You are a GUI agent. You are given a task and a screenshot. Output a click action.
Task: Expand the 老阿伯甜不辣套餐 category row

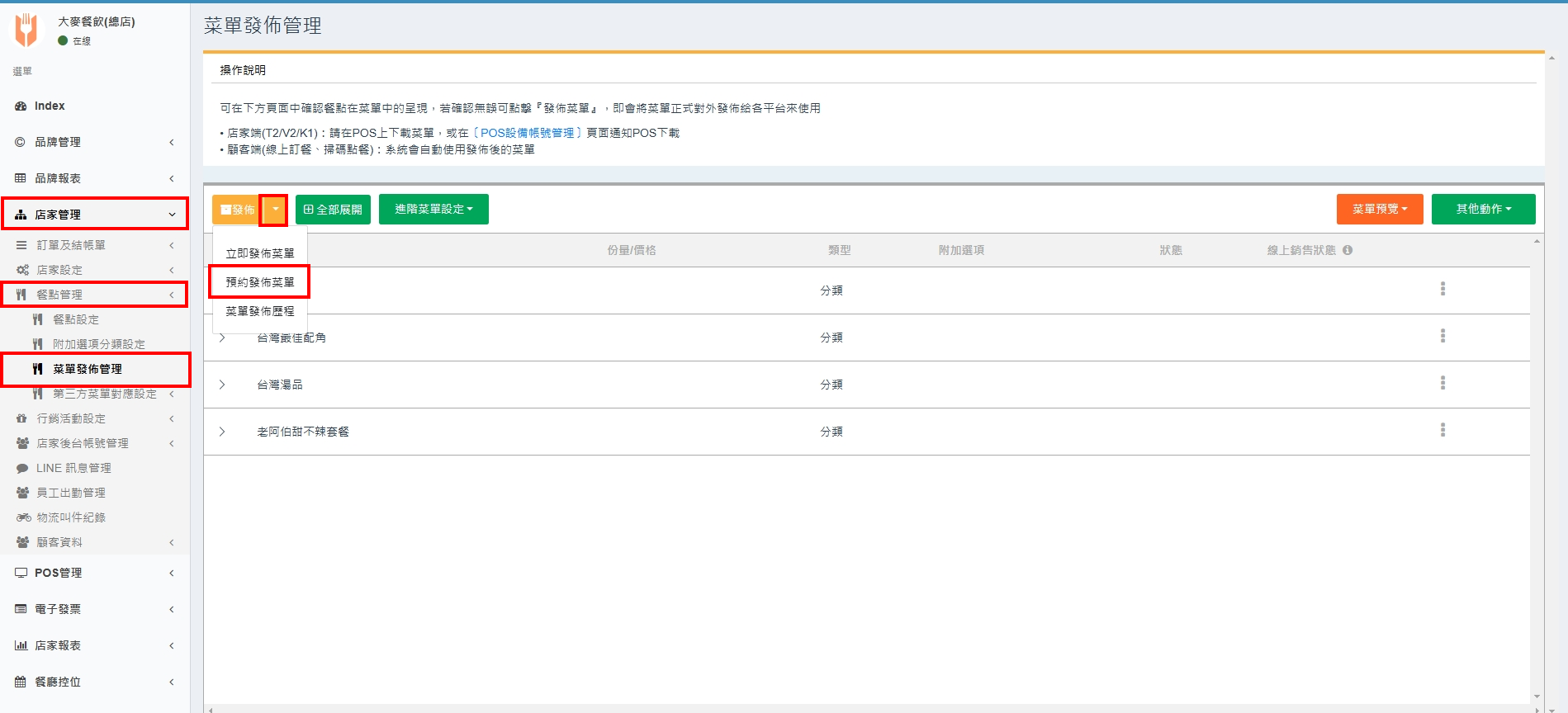222,432
